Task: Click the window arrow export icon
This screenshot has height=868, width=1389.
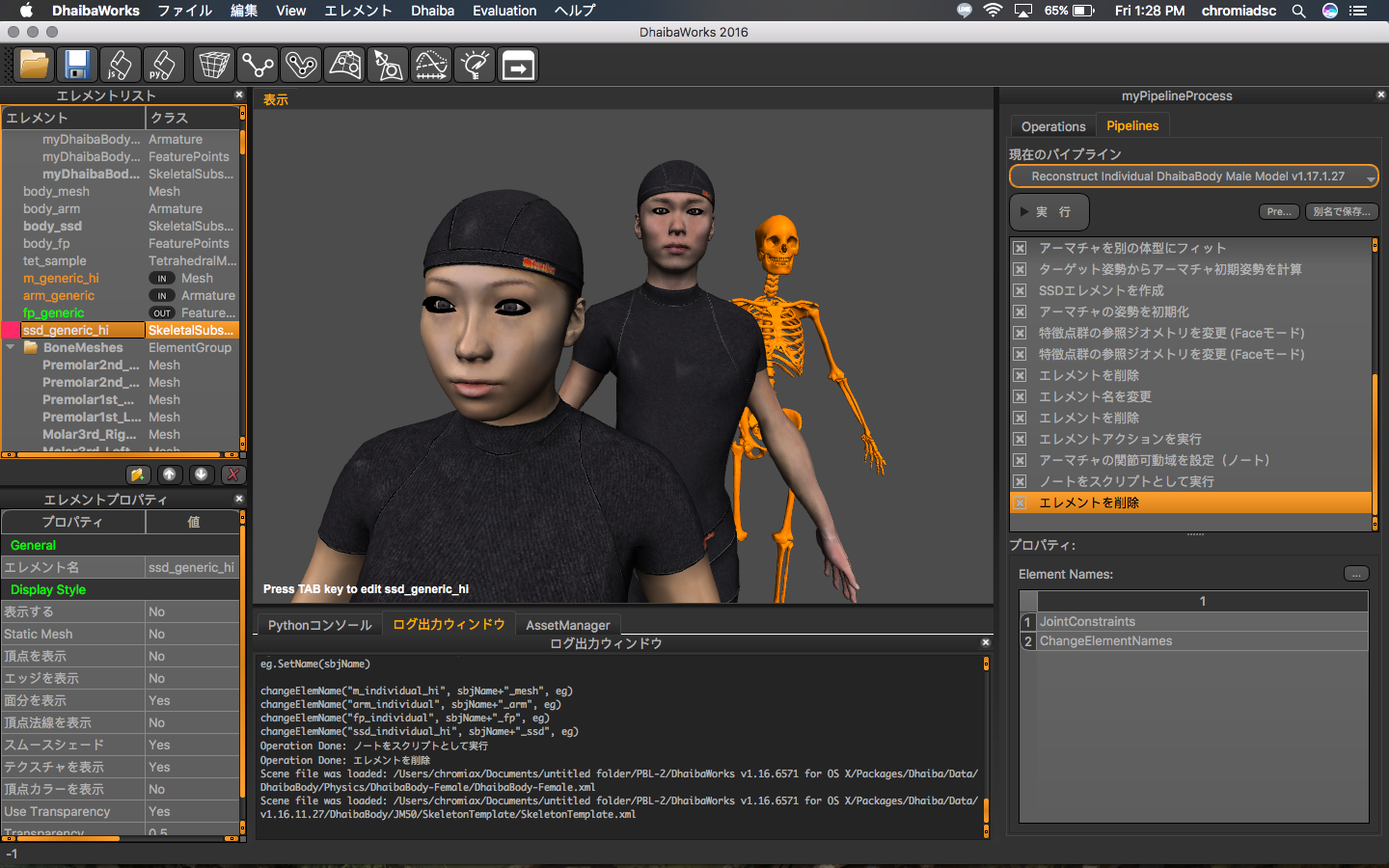Action: click(518, 66)
